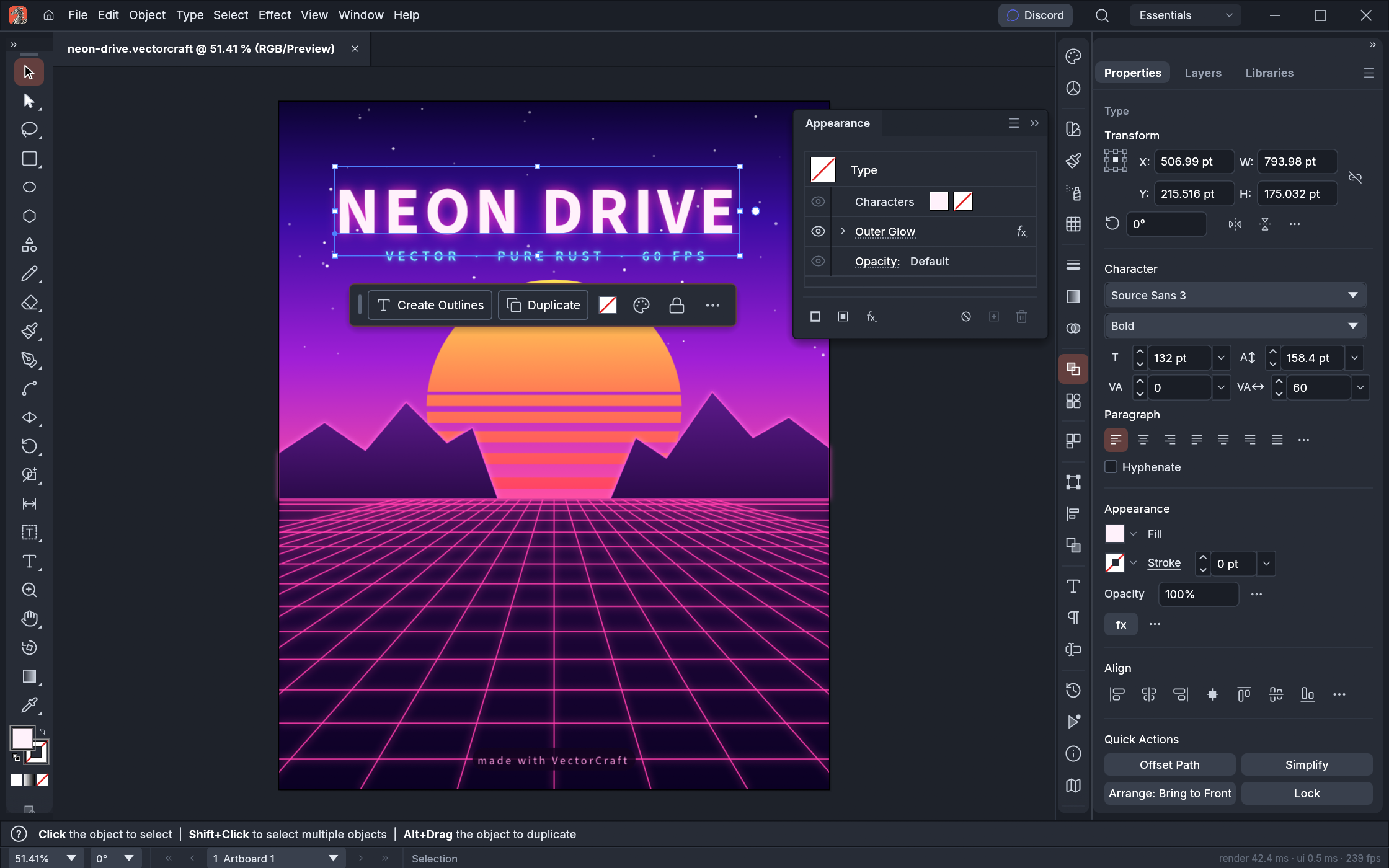This screenshot has height=868, width=1389.
Task: Click the lock icon in floating toolbar
Action: 677,305
